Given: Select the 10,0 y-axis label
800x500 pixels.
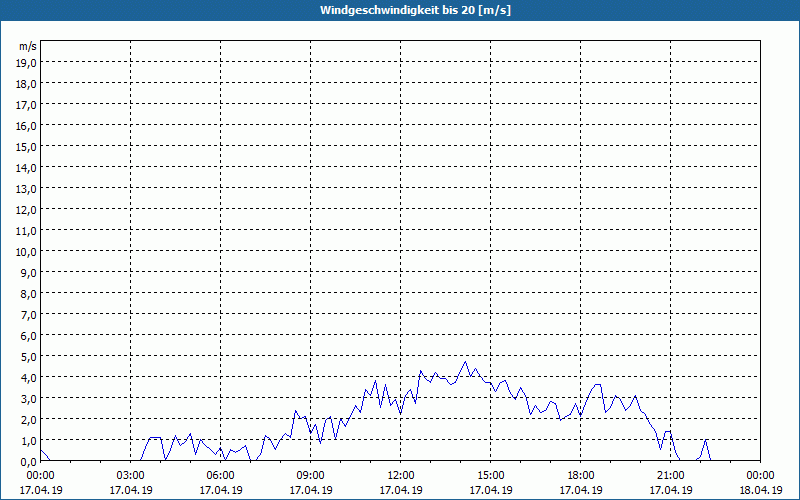Looking at the screenshot, I should coord(27,252).
